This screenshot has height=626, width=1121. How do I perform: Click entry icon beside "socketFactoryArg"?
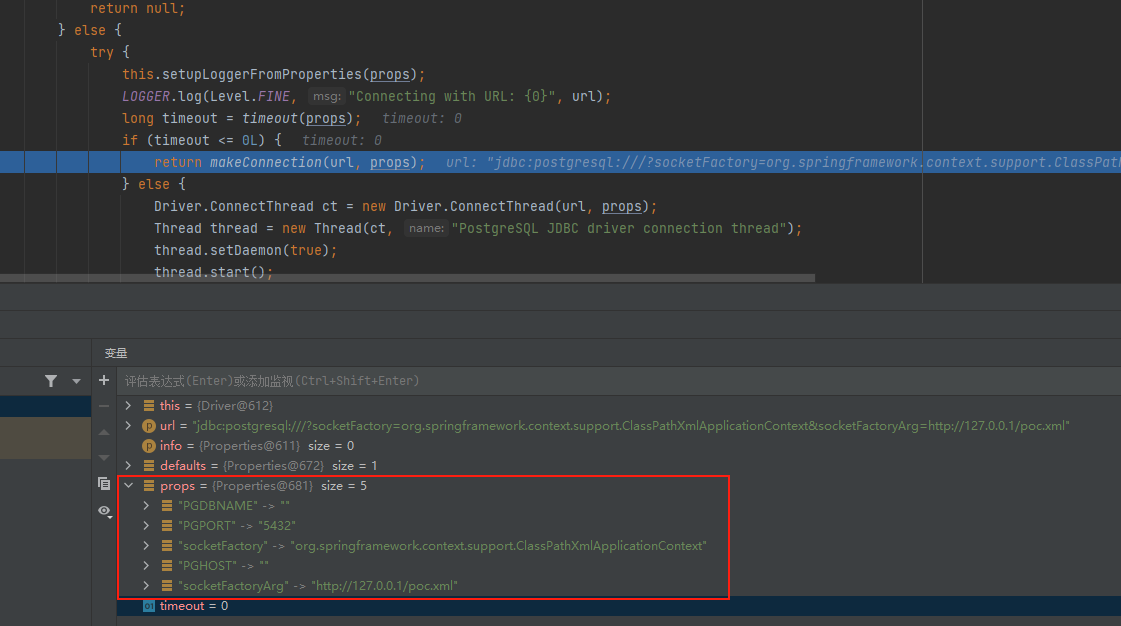point(167,585)
